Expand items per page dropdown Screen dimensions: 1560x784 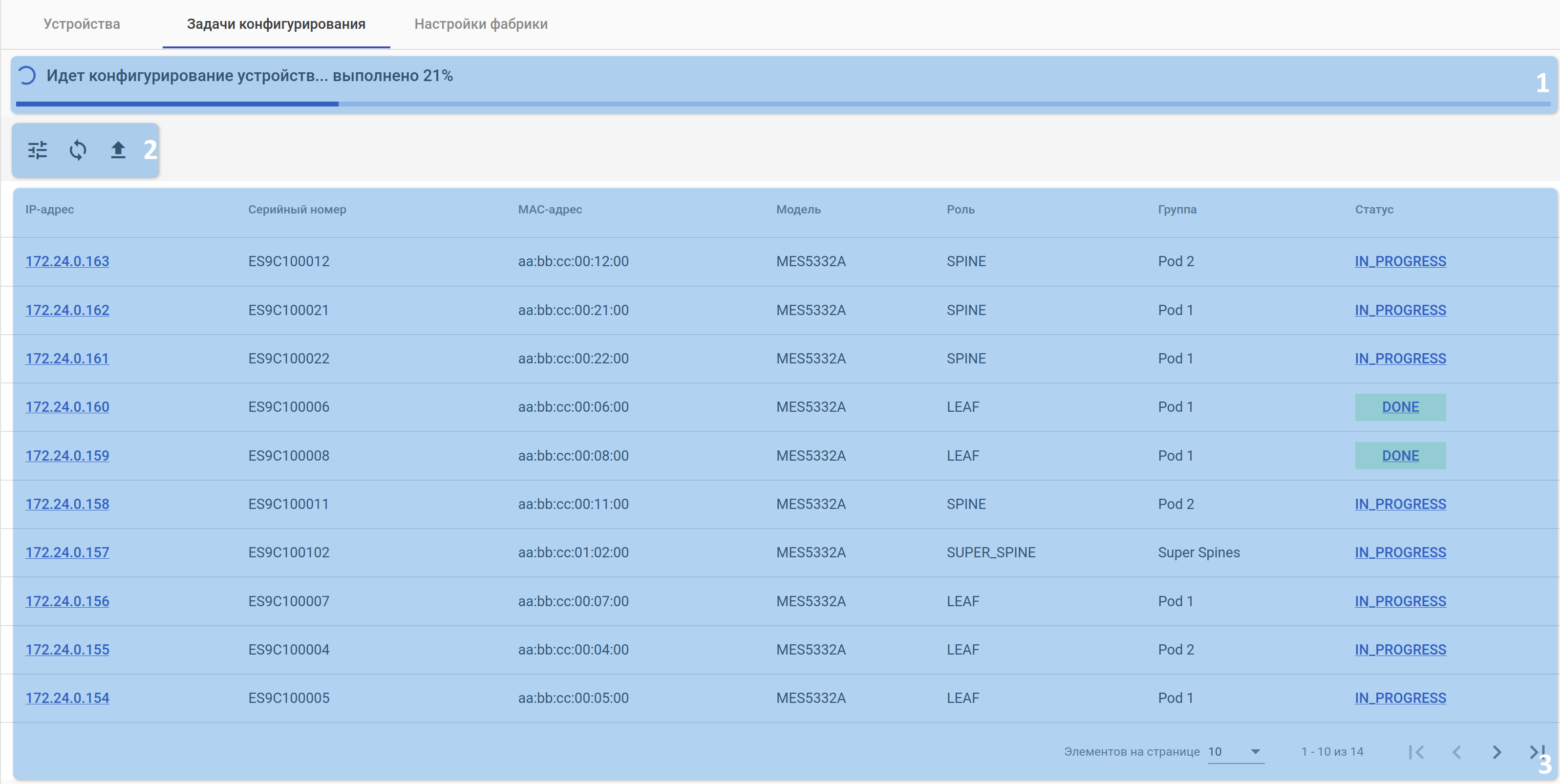[1255, 751]
